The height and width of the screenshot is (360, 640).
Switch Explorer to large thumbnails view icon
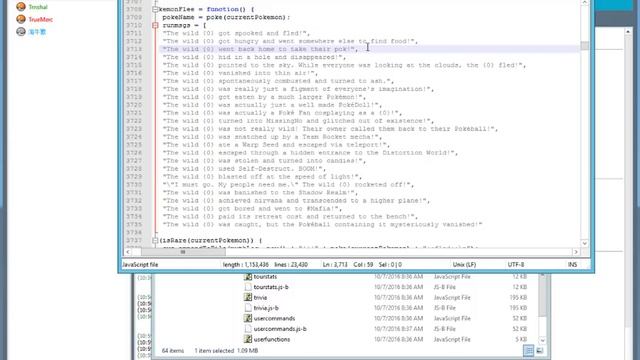(x=540, y=351)
